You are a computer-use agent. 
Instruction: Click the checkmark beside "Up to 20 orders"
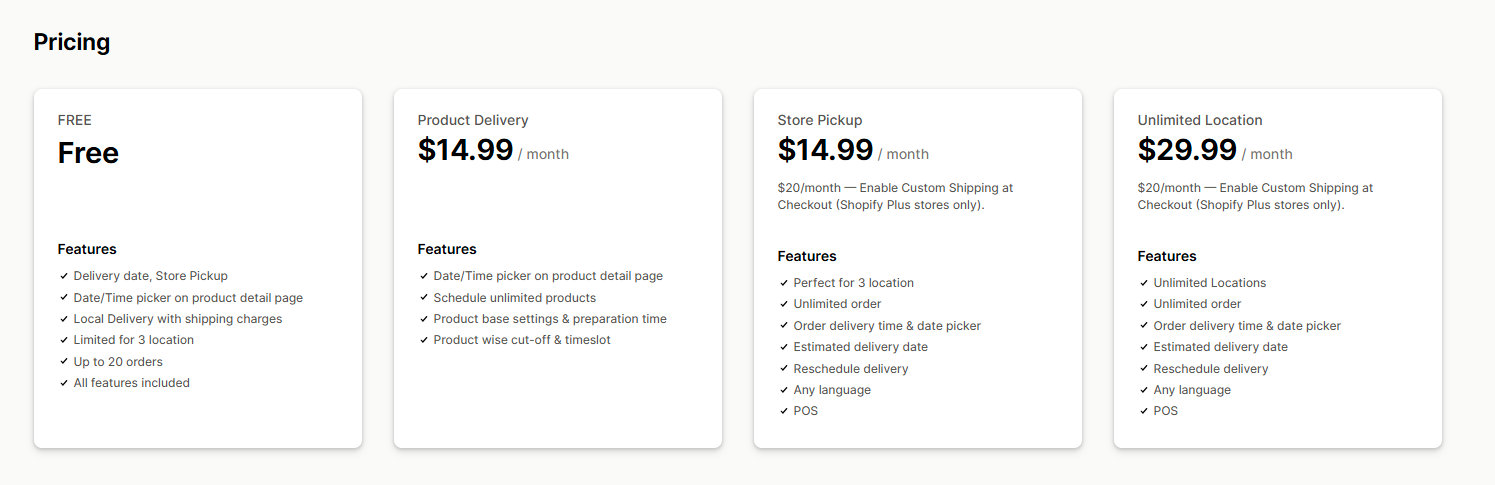[x=64, y=362]
